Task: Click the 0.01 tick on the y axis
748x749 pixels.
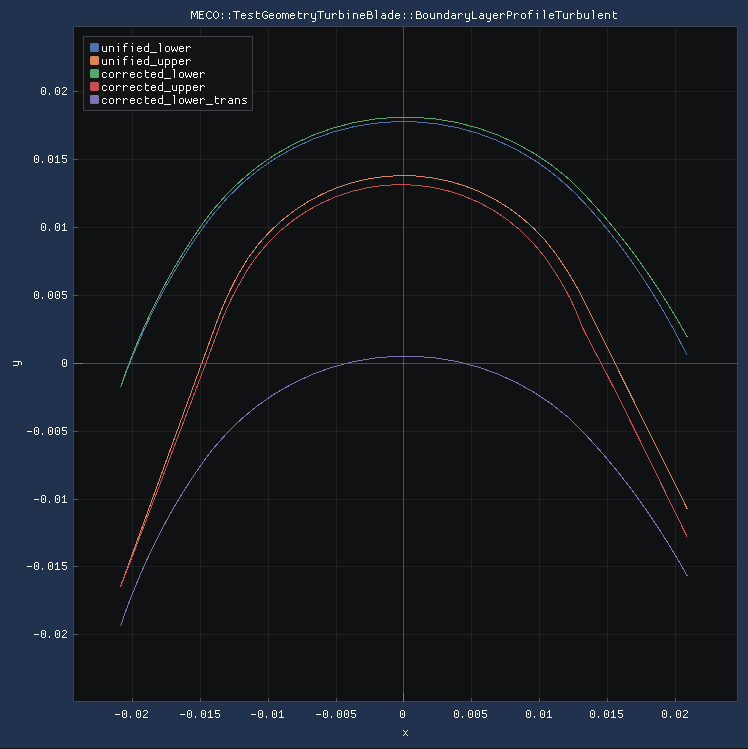Action: click(54, 227)
